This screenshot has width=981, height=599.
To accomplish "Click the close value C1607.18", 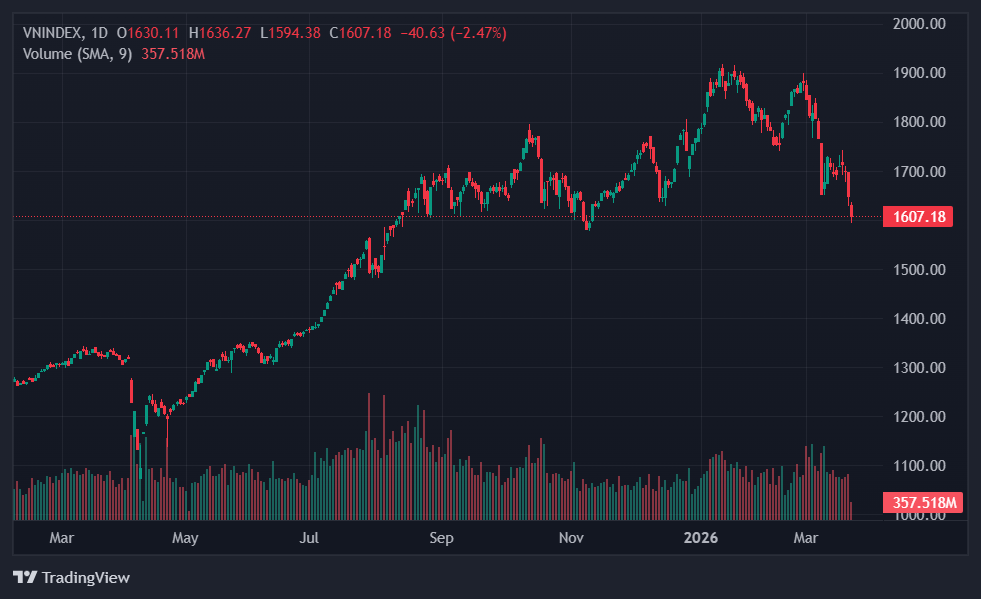I will point(361,33).
